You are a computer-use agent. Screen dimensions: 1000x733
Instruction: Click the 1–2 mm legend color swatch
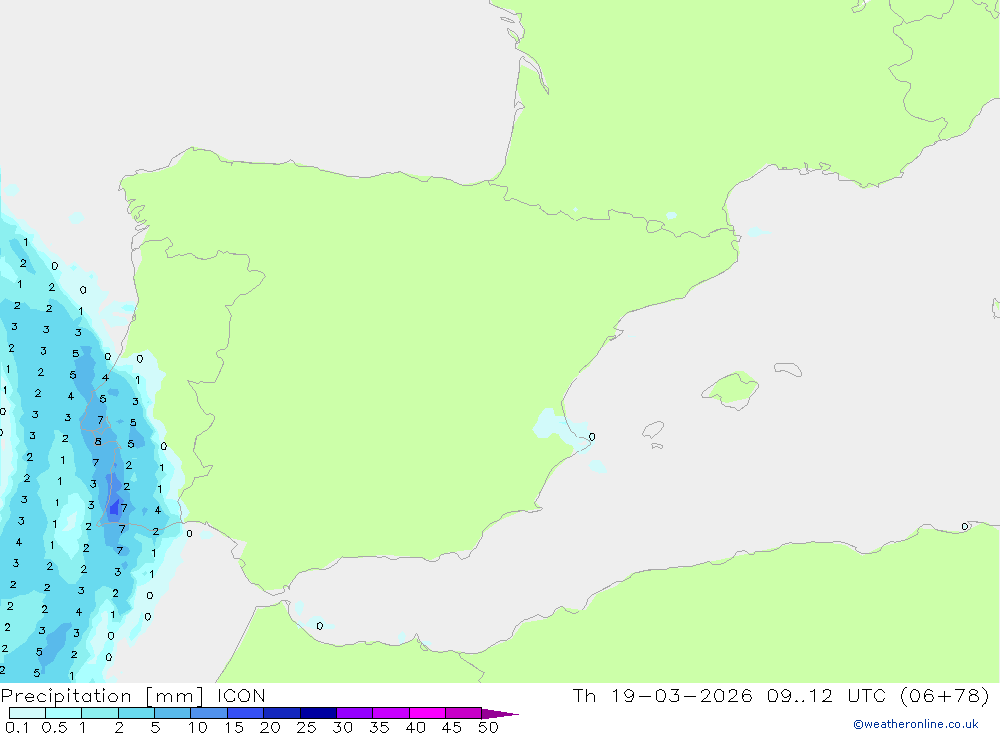click(x=100, y=713)
